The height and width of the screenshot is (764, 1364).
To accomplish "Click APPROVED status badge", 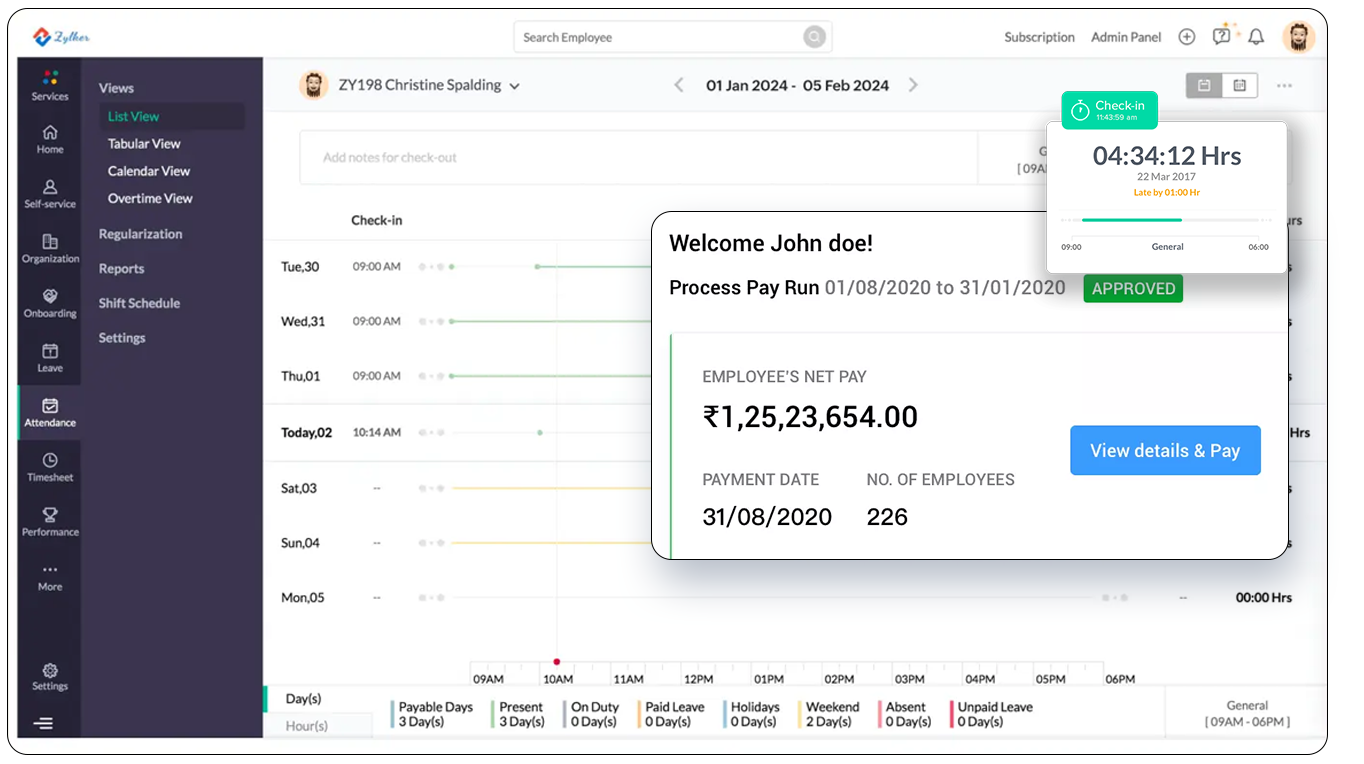I will [1133, 288].
